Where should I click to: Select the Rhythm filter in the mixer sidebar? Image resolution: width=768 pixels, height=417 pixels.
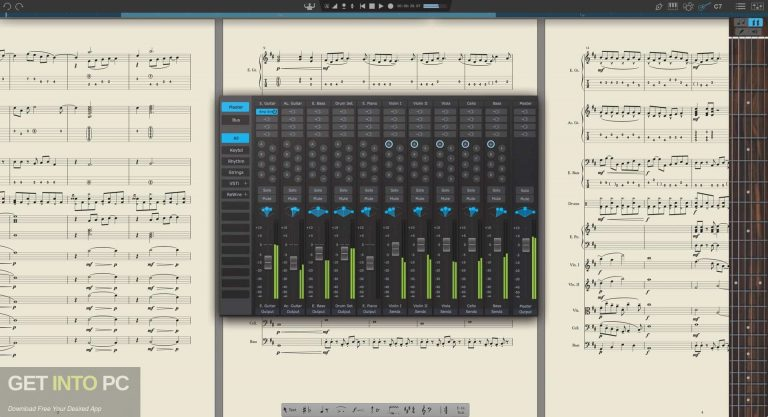[236, 161]
